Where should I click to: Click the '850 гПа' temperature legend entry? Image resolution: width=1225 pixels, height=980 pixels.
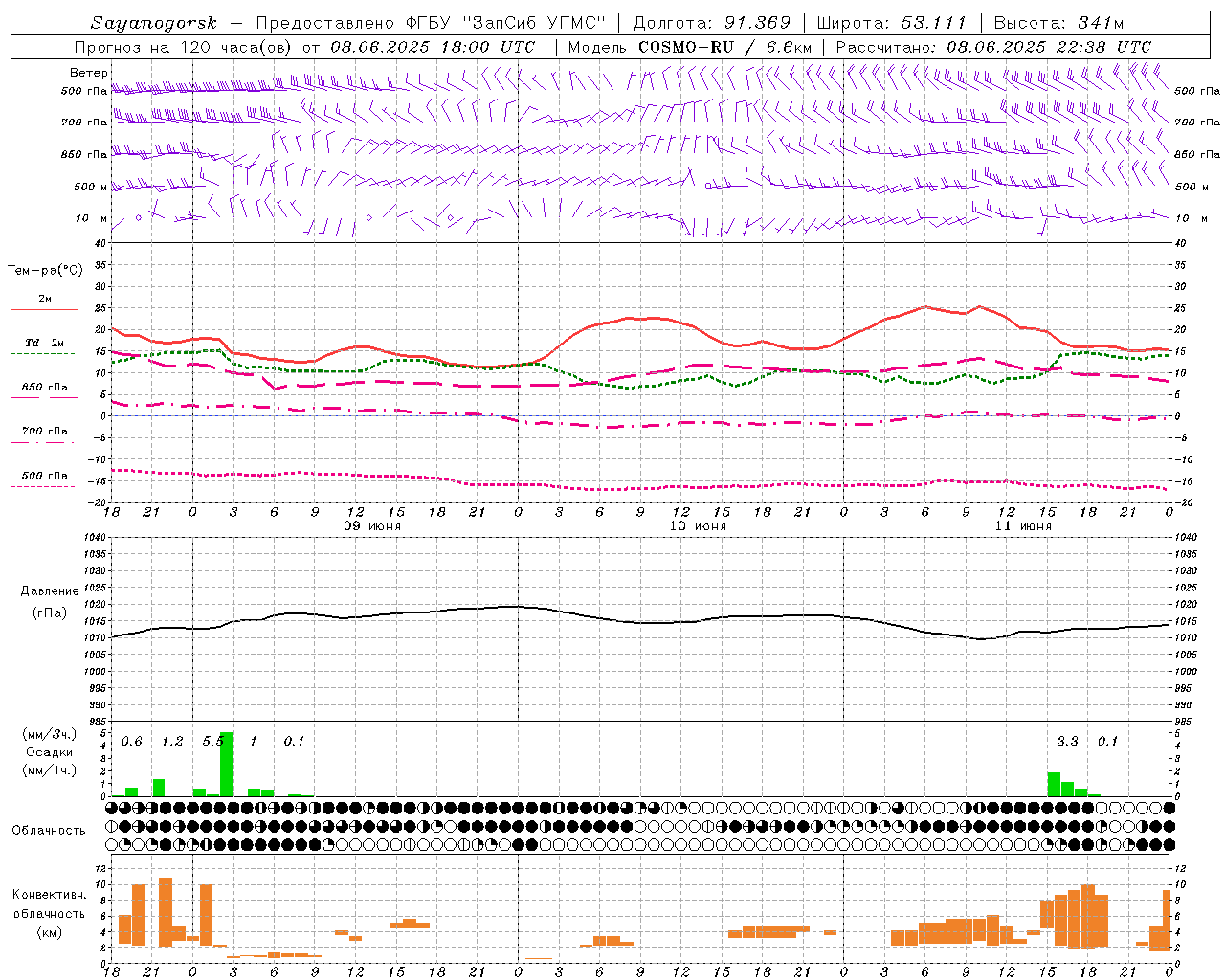click(45, 388)
